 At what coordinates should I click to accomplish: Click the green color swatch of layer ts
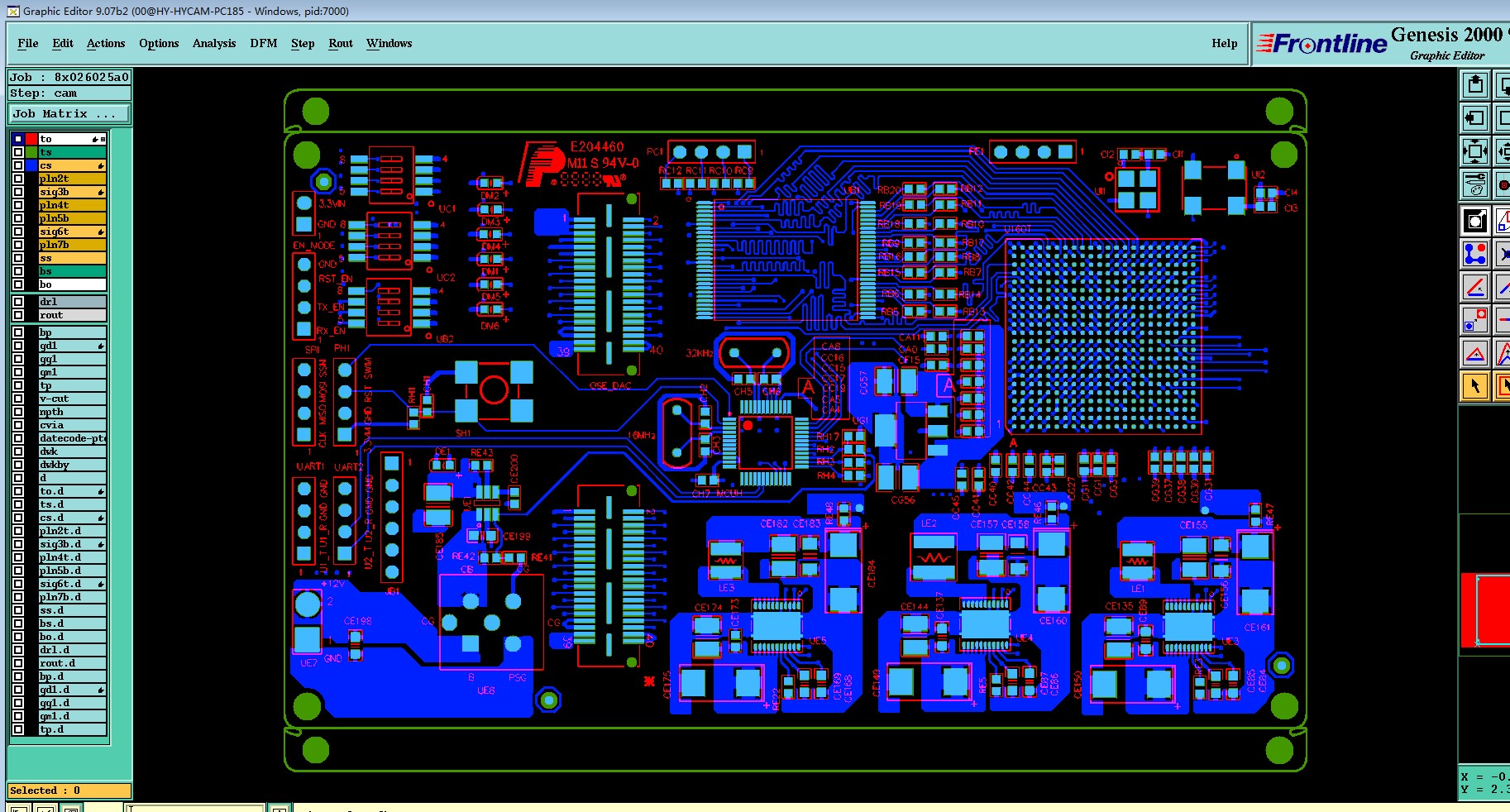(x=31, y=152)
